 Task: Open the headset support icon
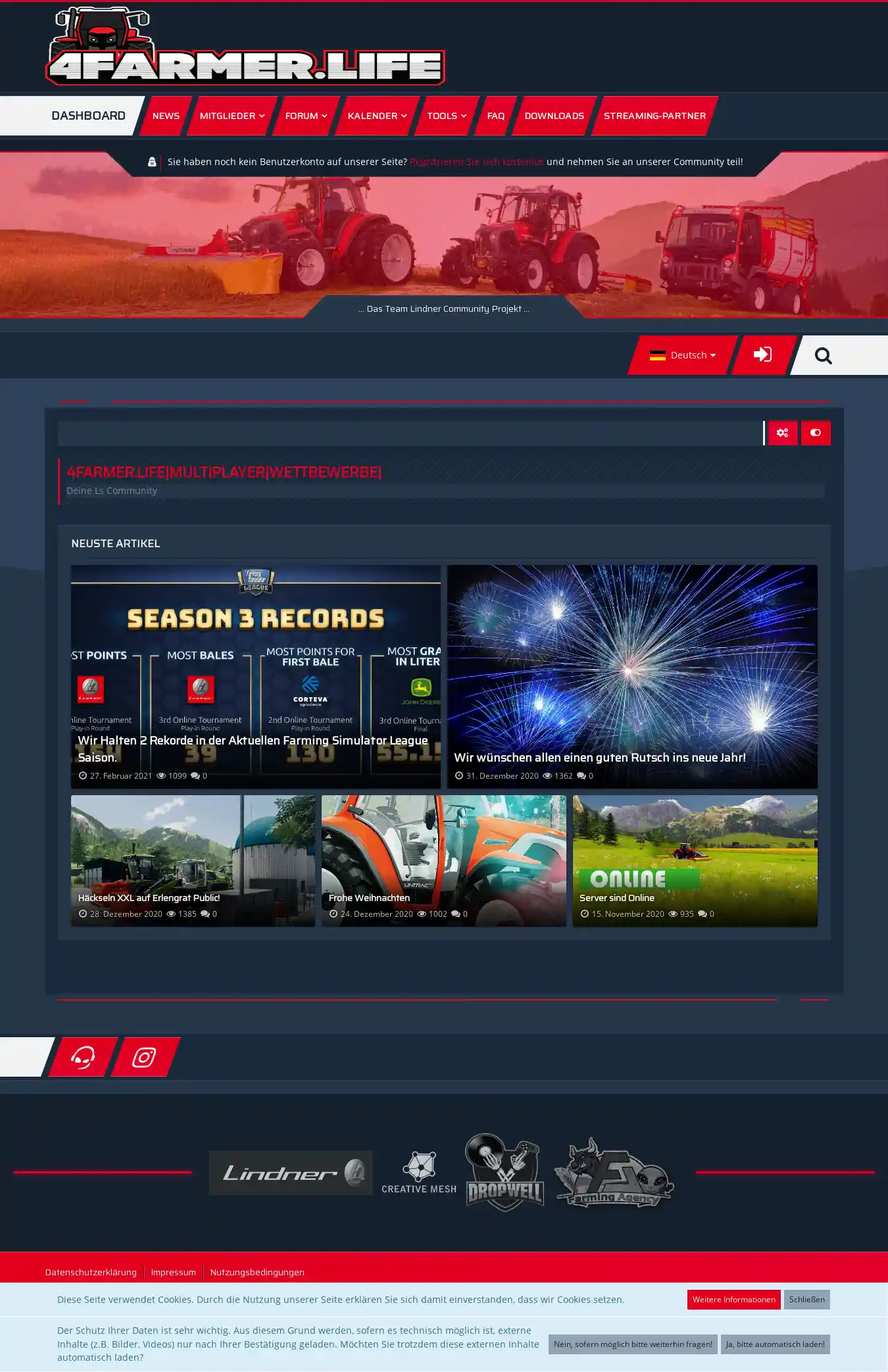pos(83,1057)
